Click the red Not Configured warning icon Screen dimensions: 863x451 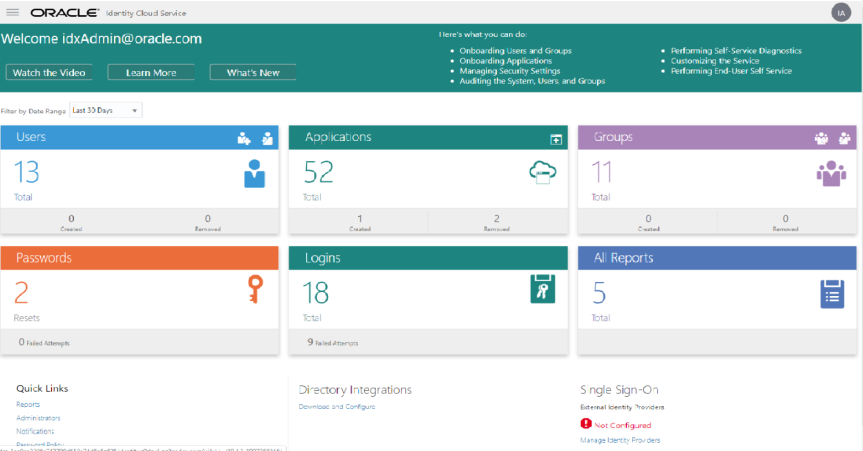586,423
